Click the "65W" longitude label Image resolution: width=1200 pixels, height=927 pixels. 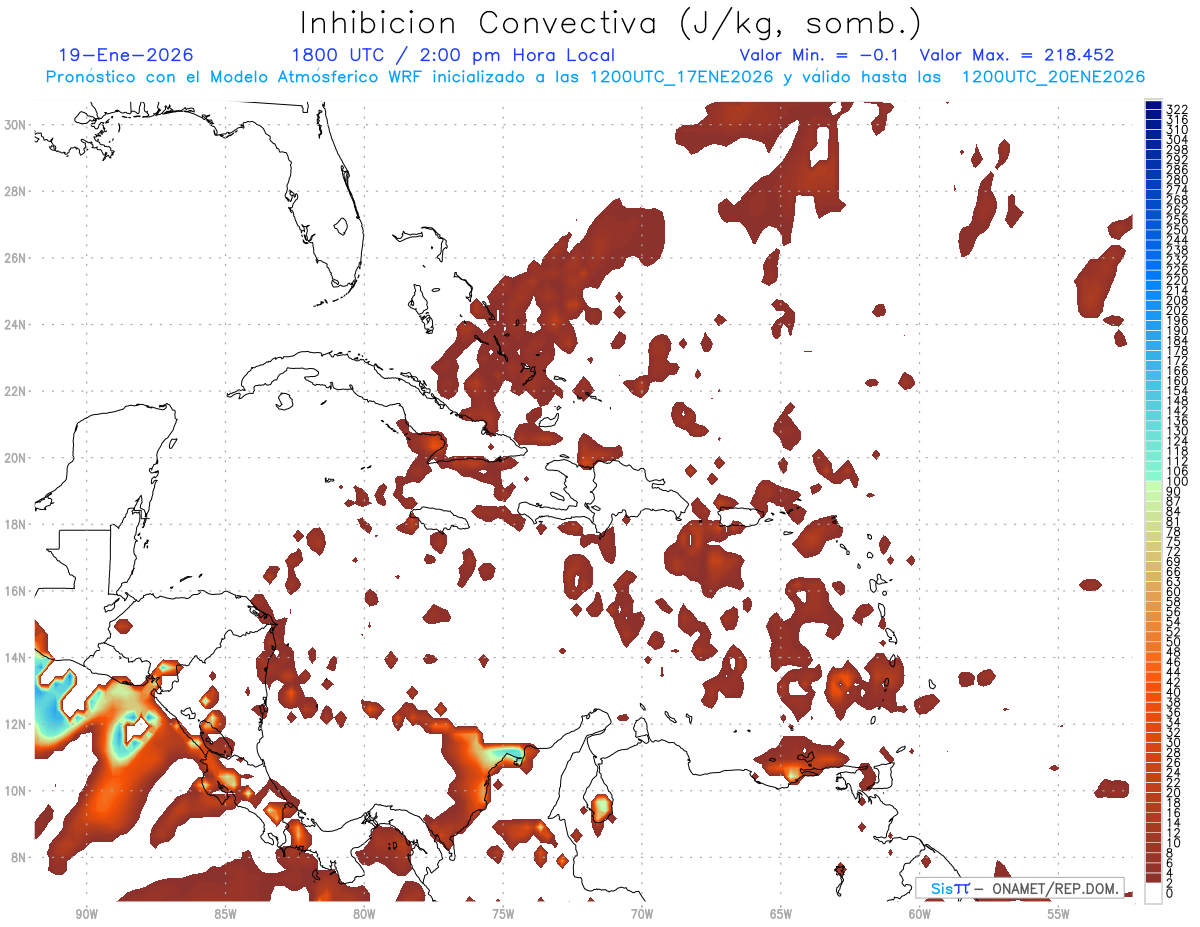(x=781, y=913)
